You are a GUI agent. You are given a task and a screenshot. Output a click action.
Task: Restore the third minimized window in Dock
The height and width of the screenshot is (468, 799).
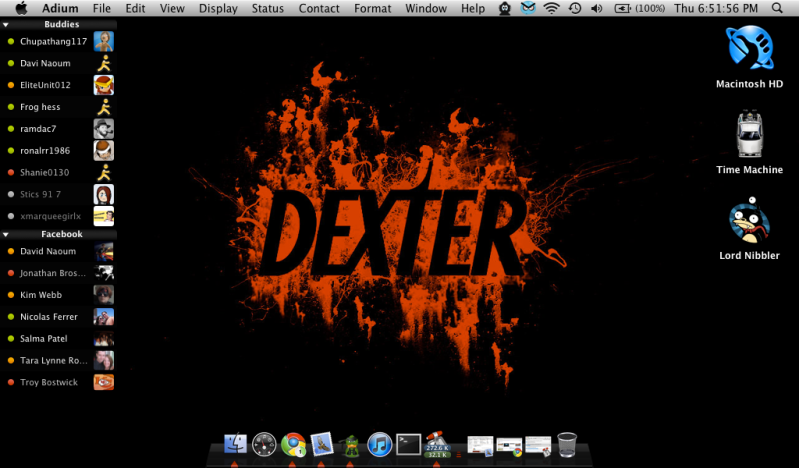tap(538, 446)
